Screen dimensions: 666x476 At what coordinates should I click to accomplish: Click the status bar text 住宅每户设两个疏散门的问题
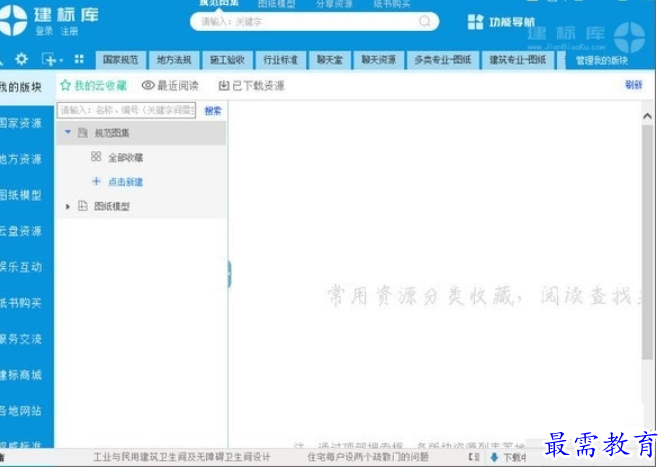click(368, 457)
